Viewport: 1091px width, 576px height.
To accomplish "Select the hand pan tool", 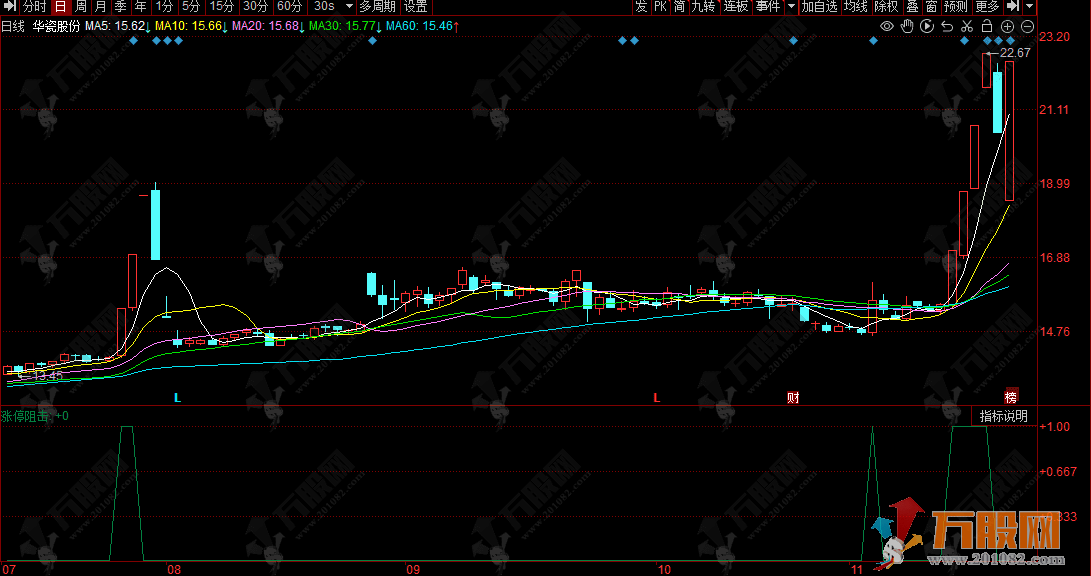I will click(x=906, y=26).
